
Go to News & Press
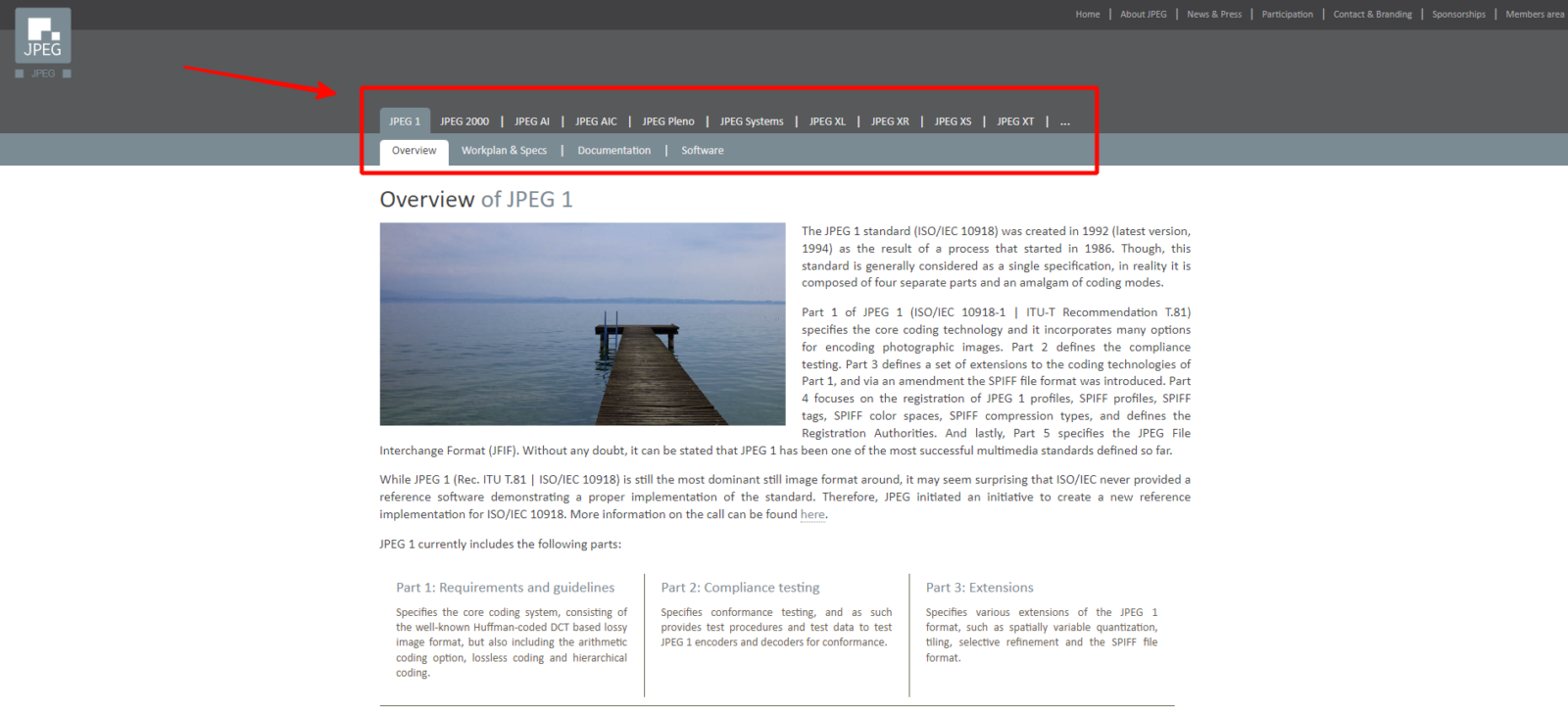click(x=1214, y=15)
